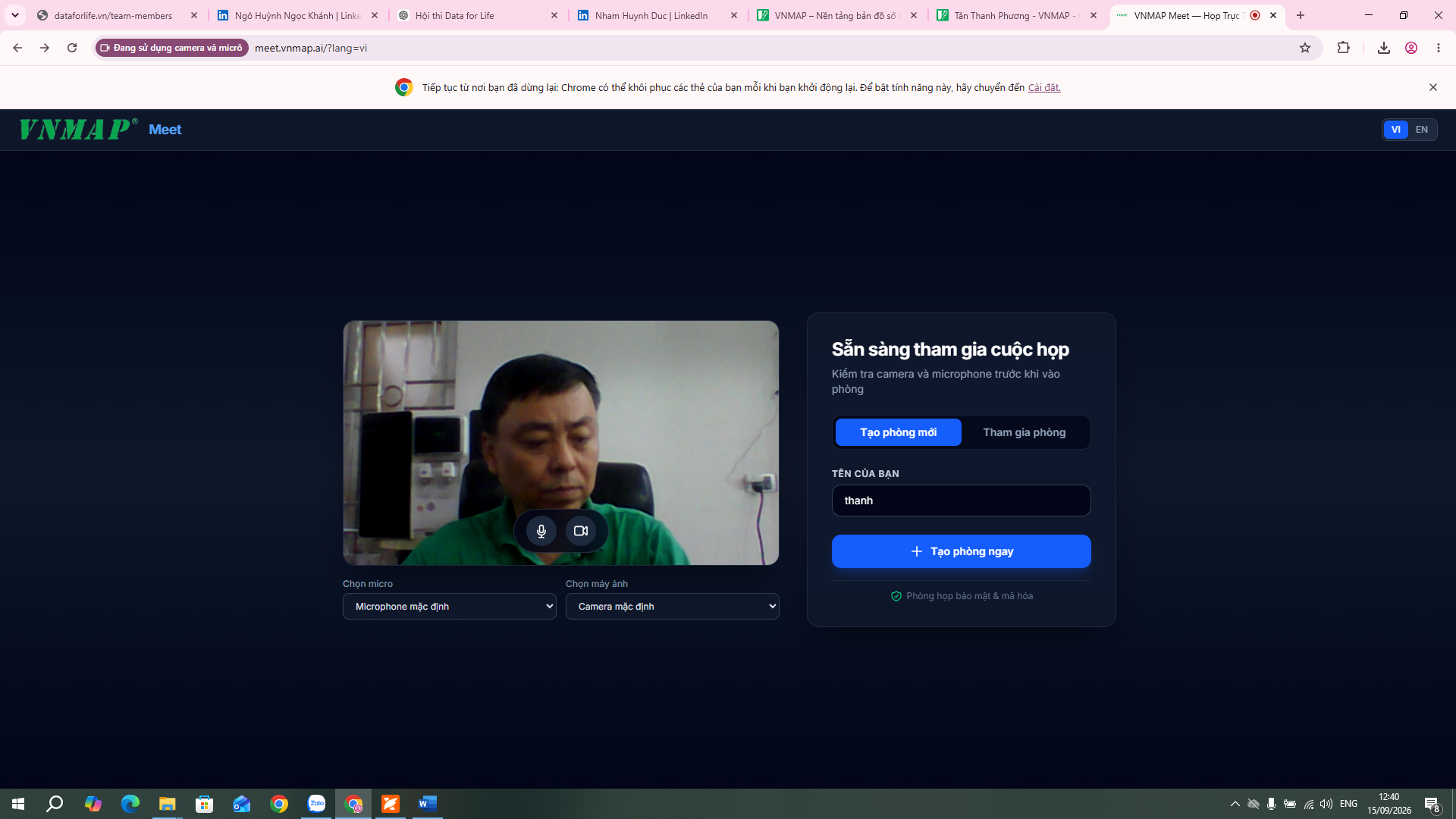1456x819 pixels.
Task: Open a new browser tab
Action: (x=1301, y=15)
